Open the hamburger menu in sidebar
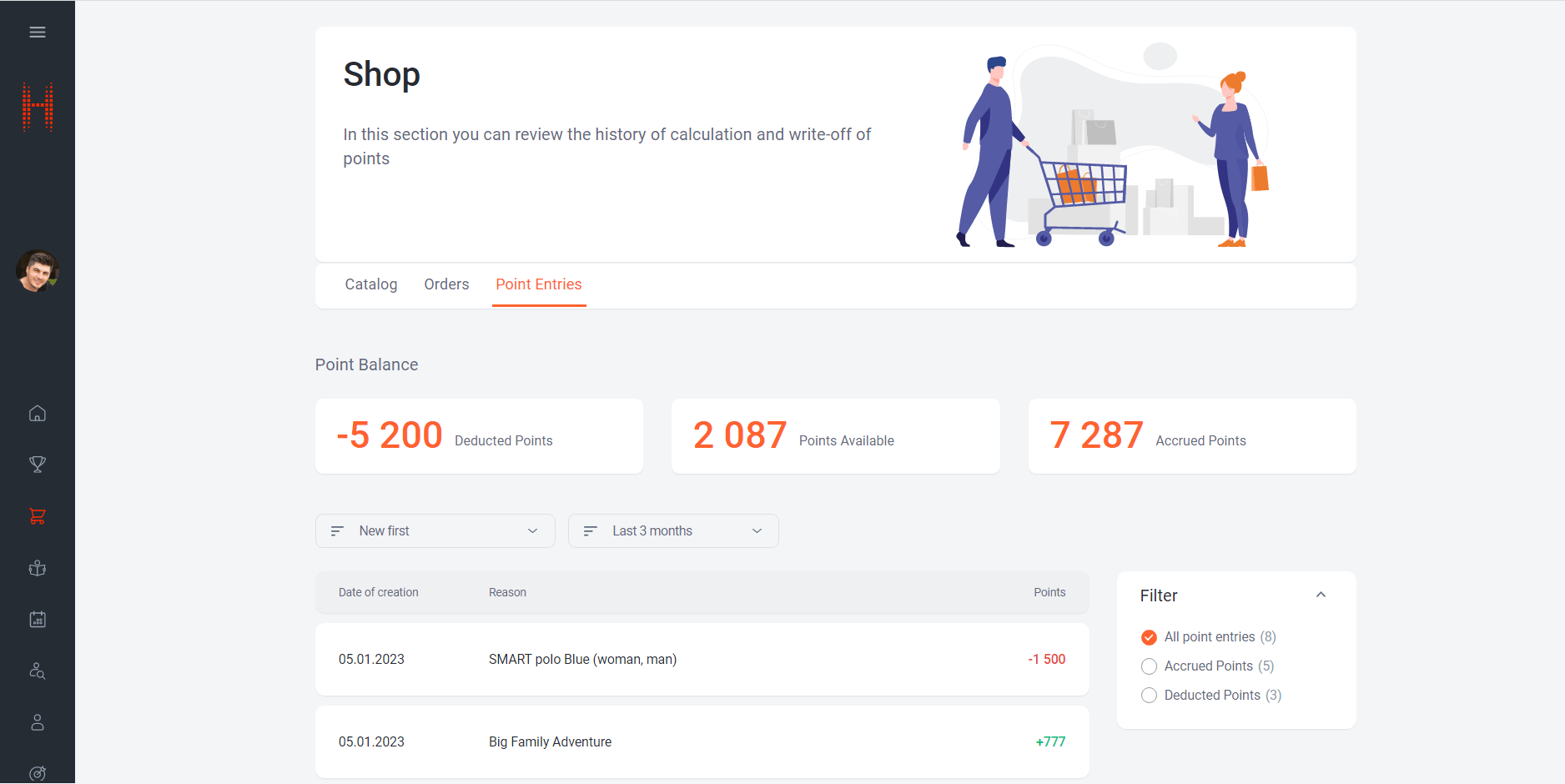1565x784 pixels. coord(38,33)
